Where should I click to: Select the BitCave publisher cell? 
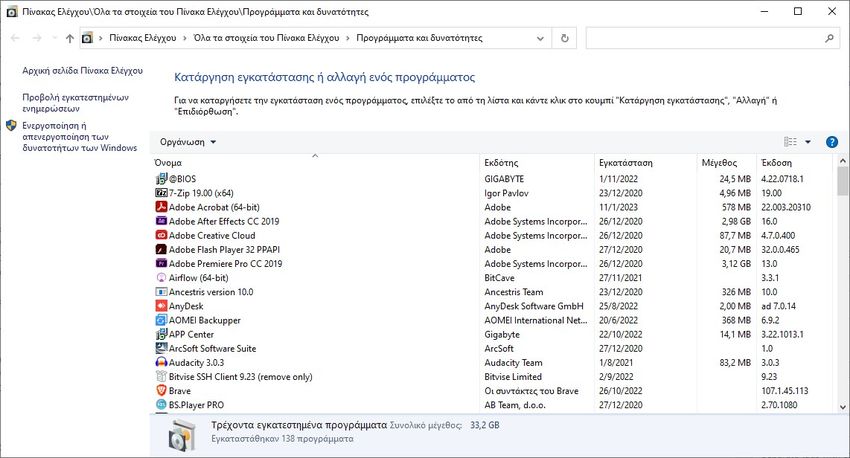pos(499,278)
